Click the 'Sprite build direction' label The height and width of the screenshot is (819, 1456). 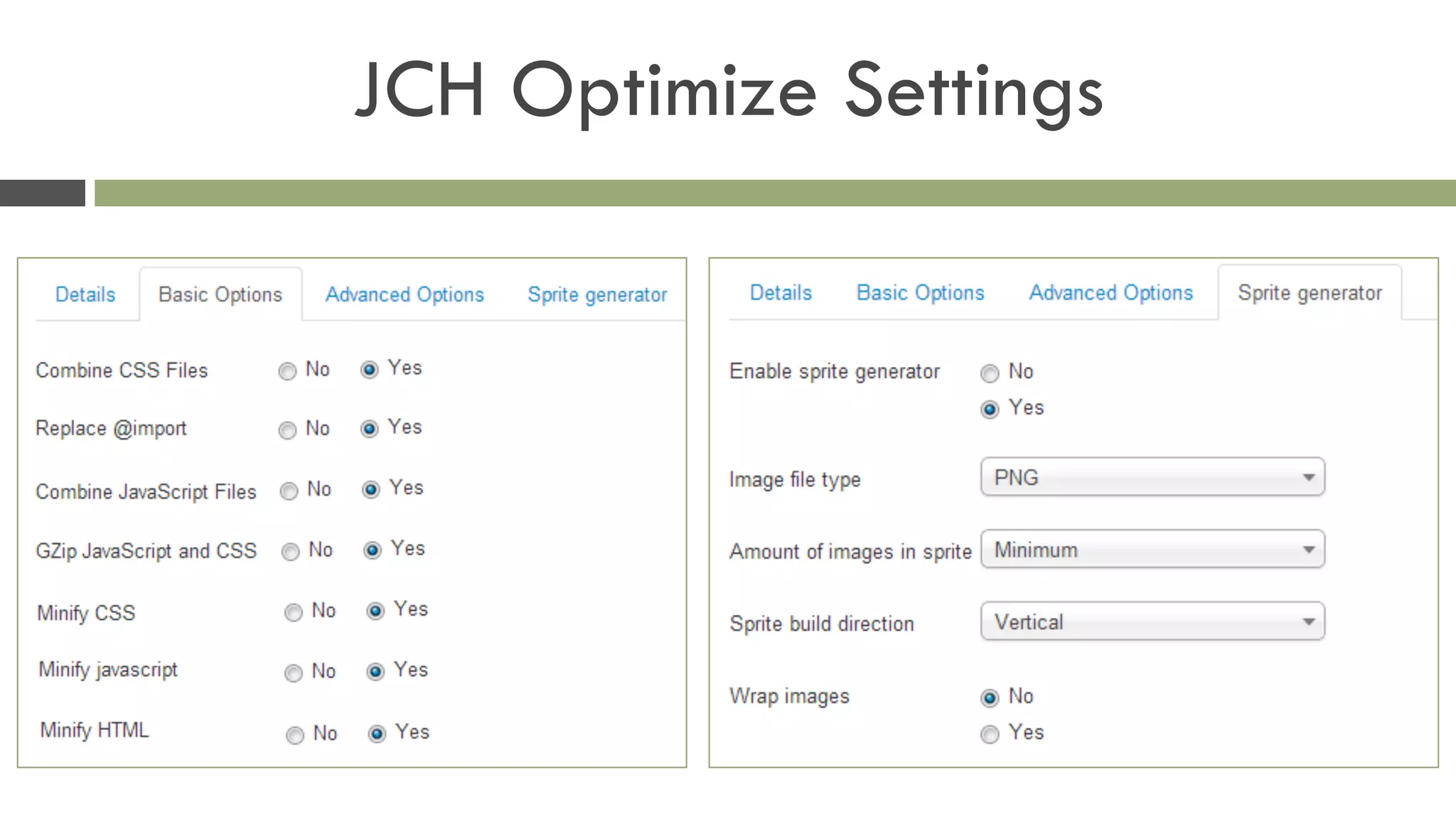pyautogui.click(x=822, y=623)
